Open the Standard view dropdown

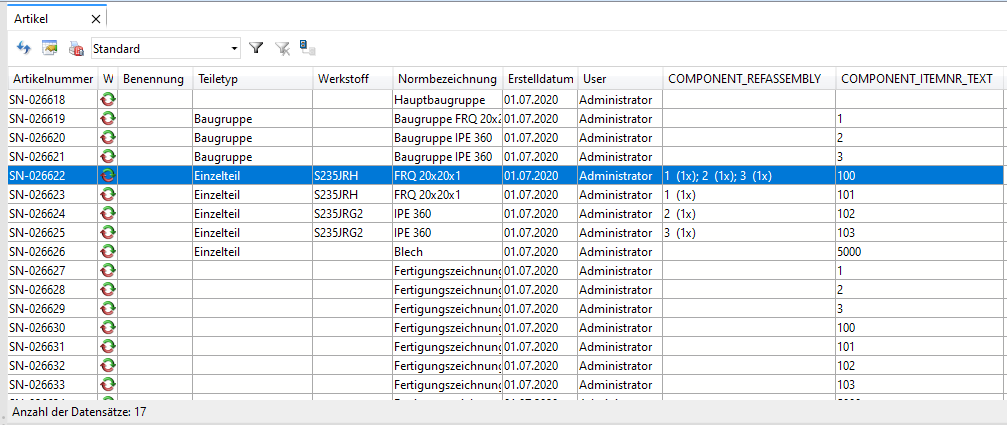[x=235, y=48]
